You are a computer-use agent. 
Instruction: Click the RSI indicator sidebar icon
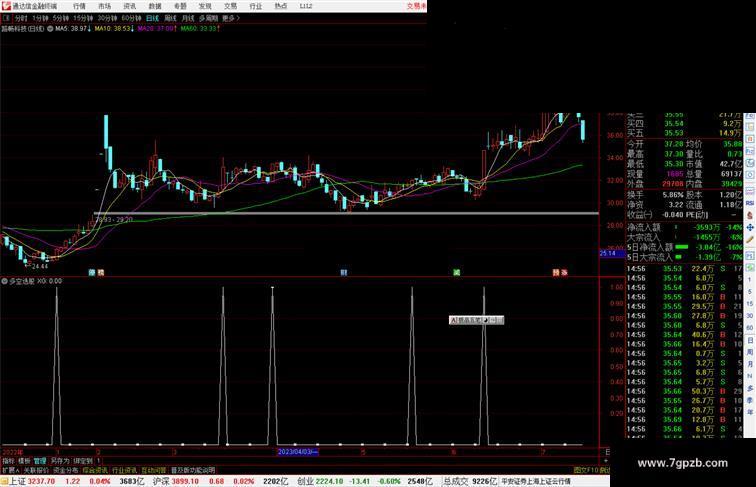(750, 203)
